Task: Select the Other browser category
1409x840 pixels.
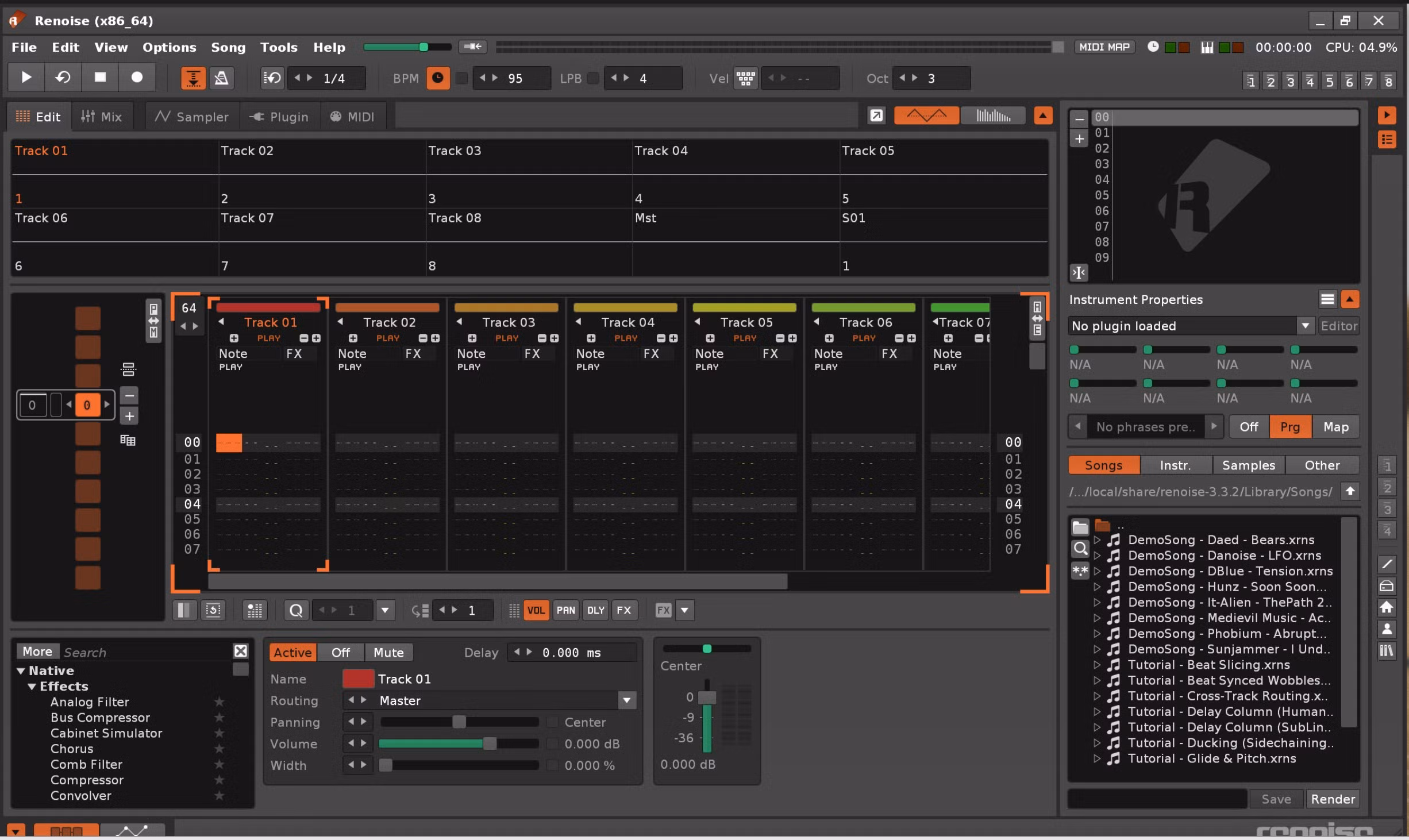Action: (x=1322, y=465)
